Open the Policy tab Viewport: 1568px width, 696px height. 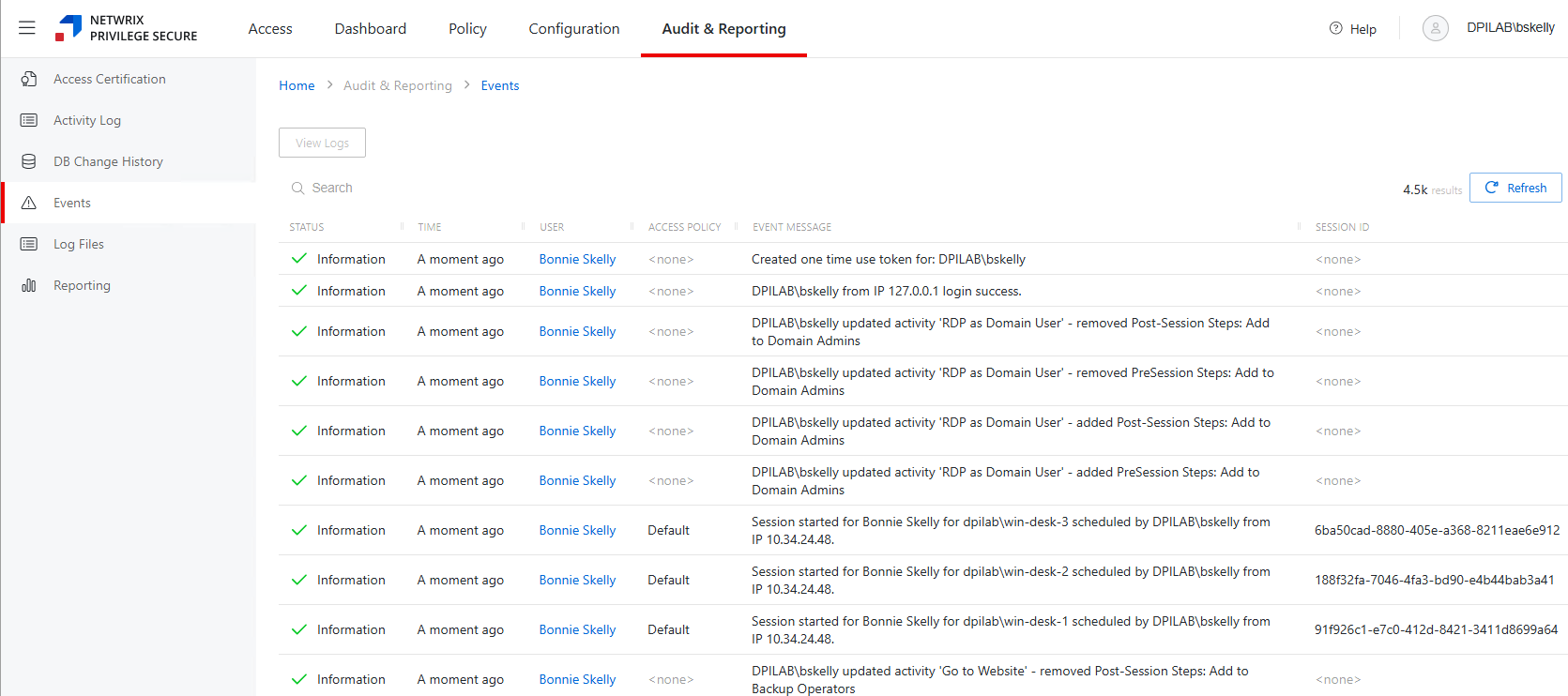tap(467, 29)
